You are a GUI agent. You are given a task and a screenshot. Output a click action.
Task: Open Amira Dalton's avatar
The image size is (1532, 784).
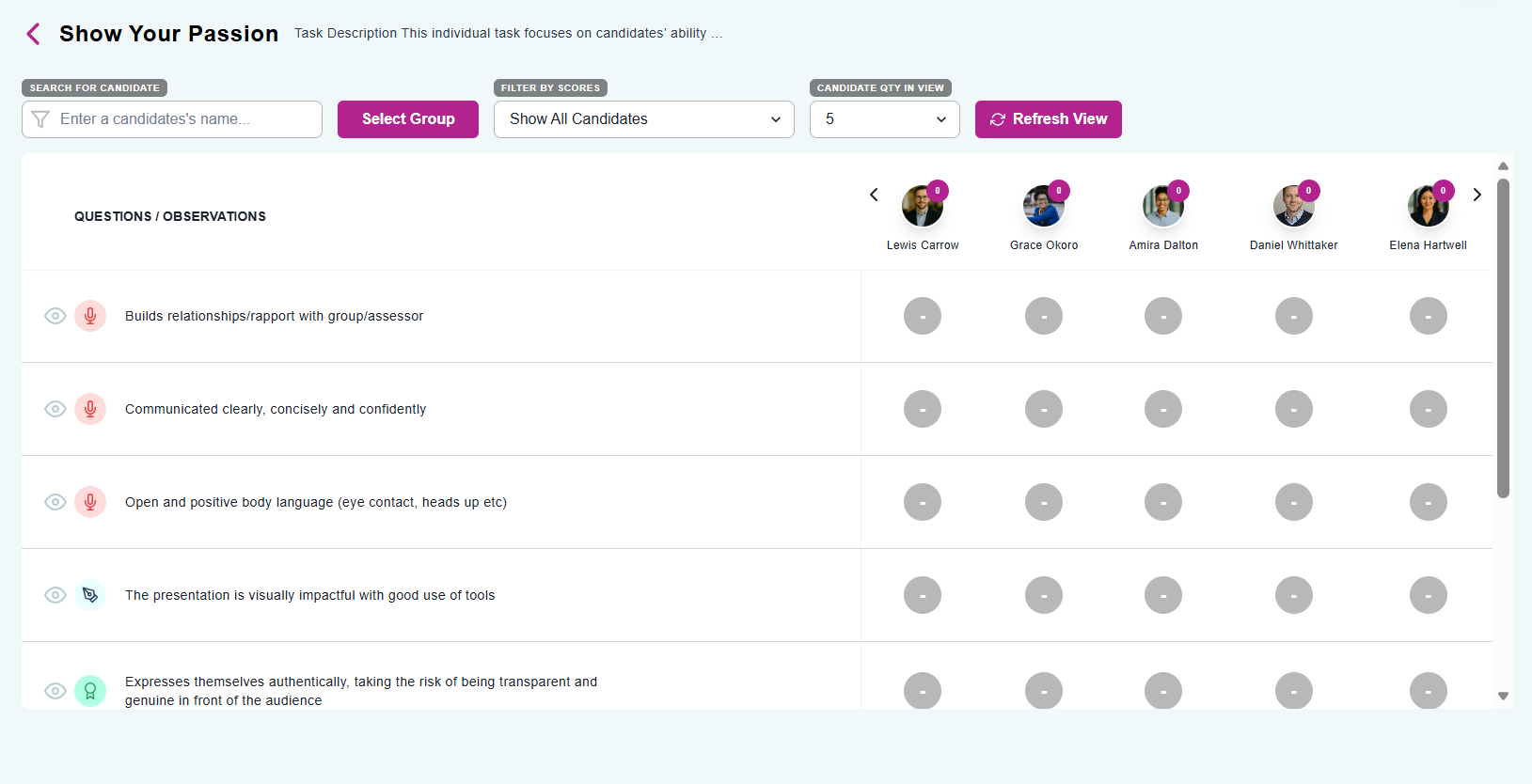(x=1163, y=206)
